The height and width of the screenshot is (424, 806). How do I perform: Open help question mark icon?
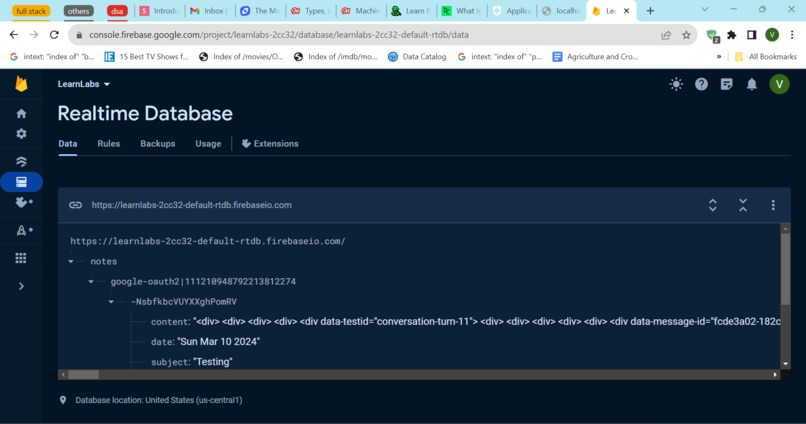701,84
